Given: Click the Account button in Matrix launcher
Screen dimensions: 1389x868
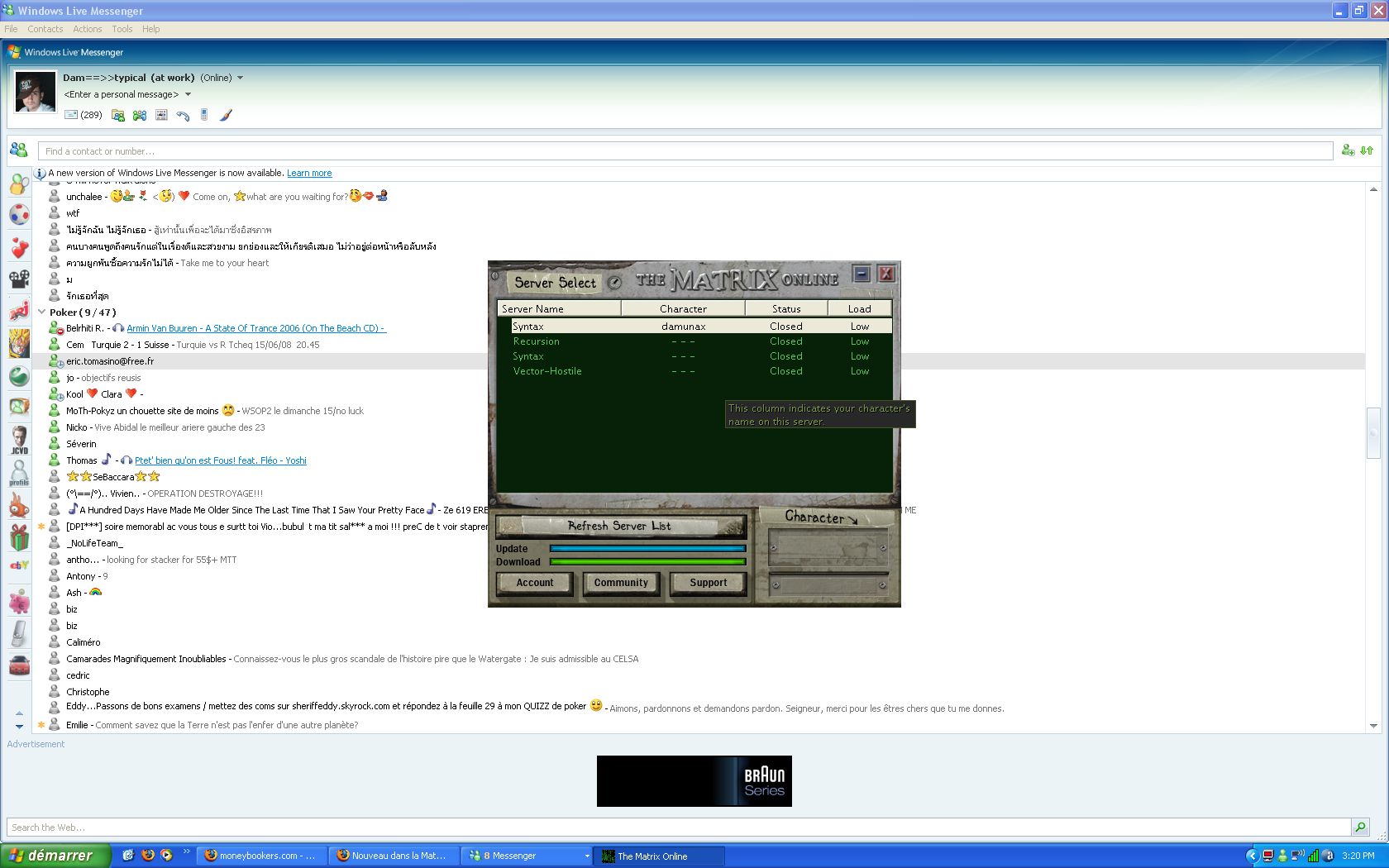Looking at the screenshot, I should pyautogui.click(x=535, y=583).
